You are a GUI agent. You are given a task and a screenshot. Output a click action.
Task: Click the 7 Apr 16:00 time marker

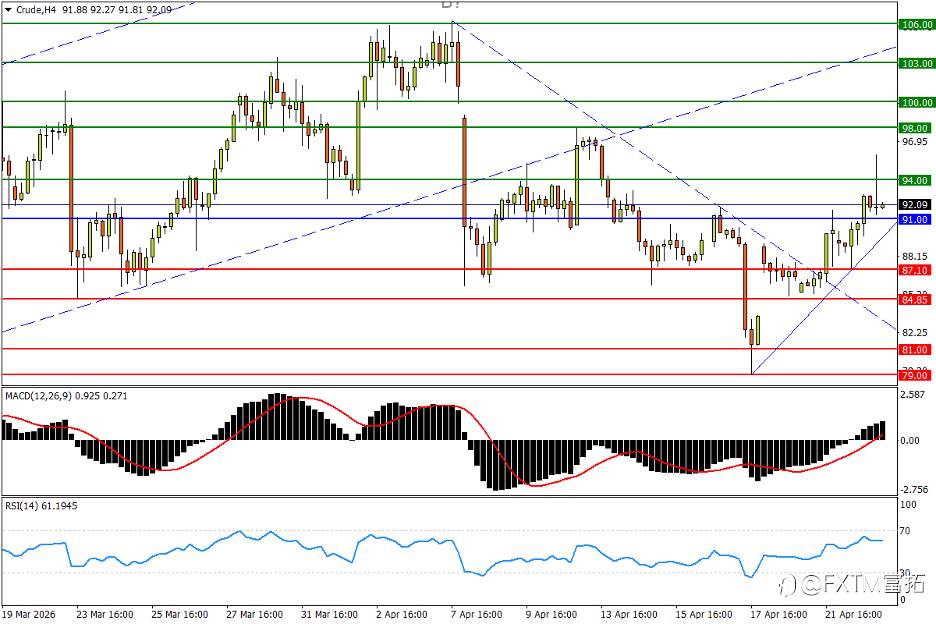(x=476, y=614)
